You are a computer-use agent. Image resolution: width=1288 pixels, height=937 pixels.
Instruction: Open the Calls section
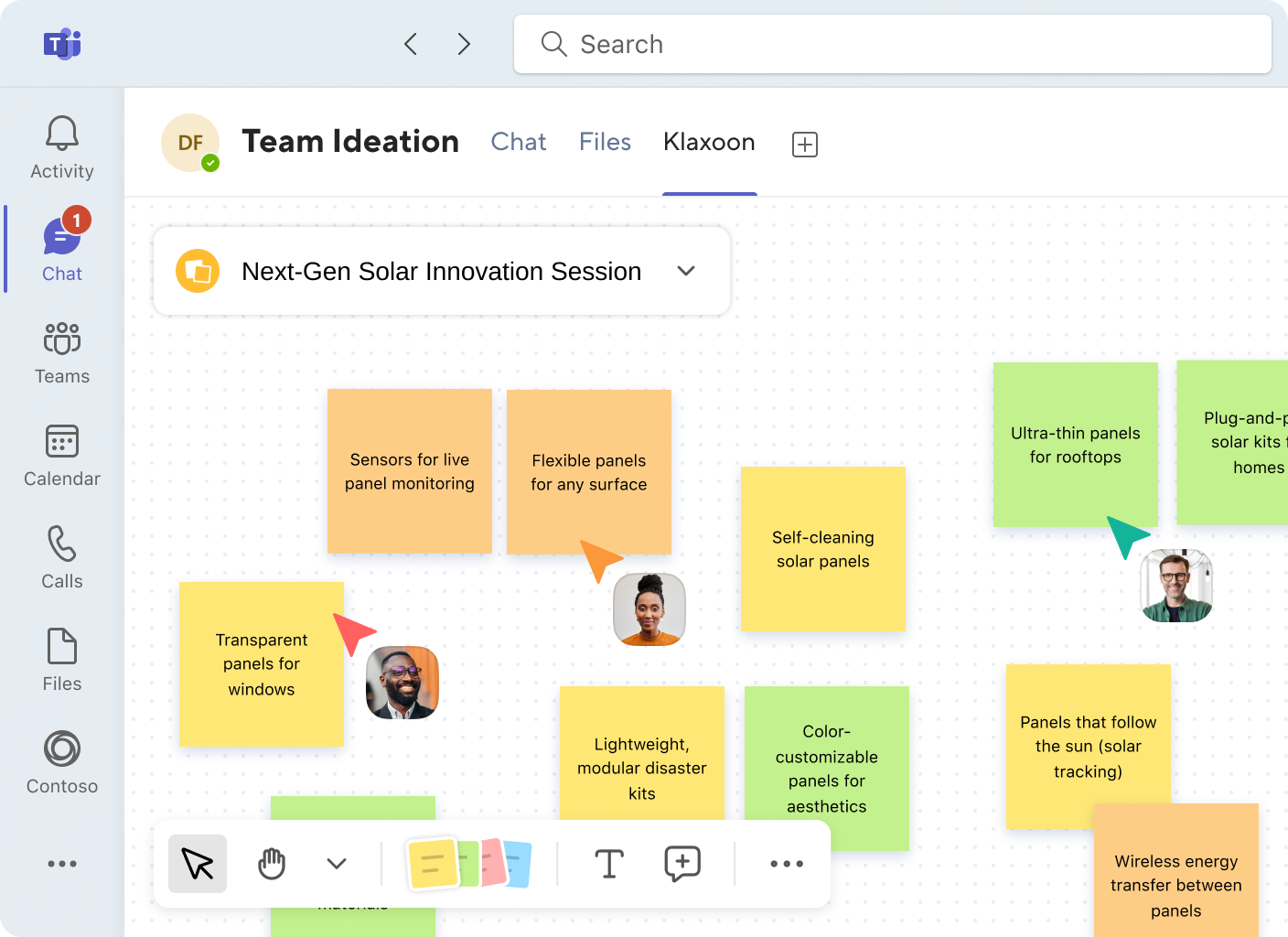coord(61,556)
